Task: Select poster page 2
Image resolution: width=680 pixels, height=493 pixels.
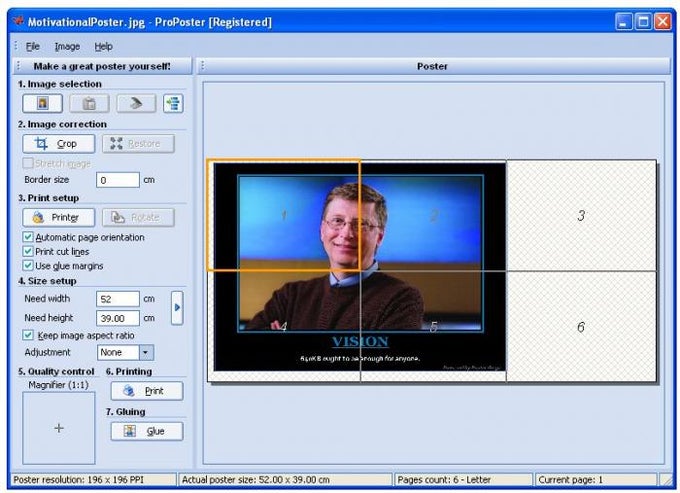Action: pos(433,215)
